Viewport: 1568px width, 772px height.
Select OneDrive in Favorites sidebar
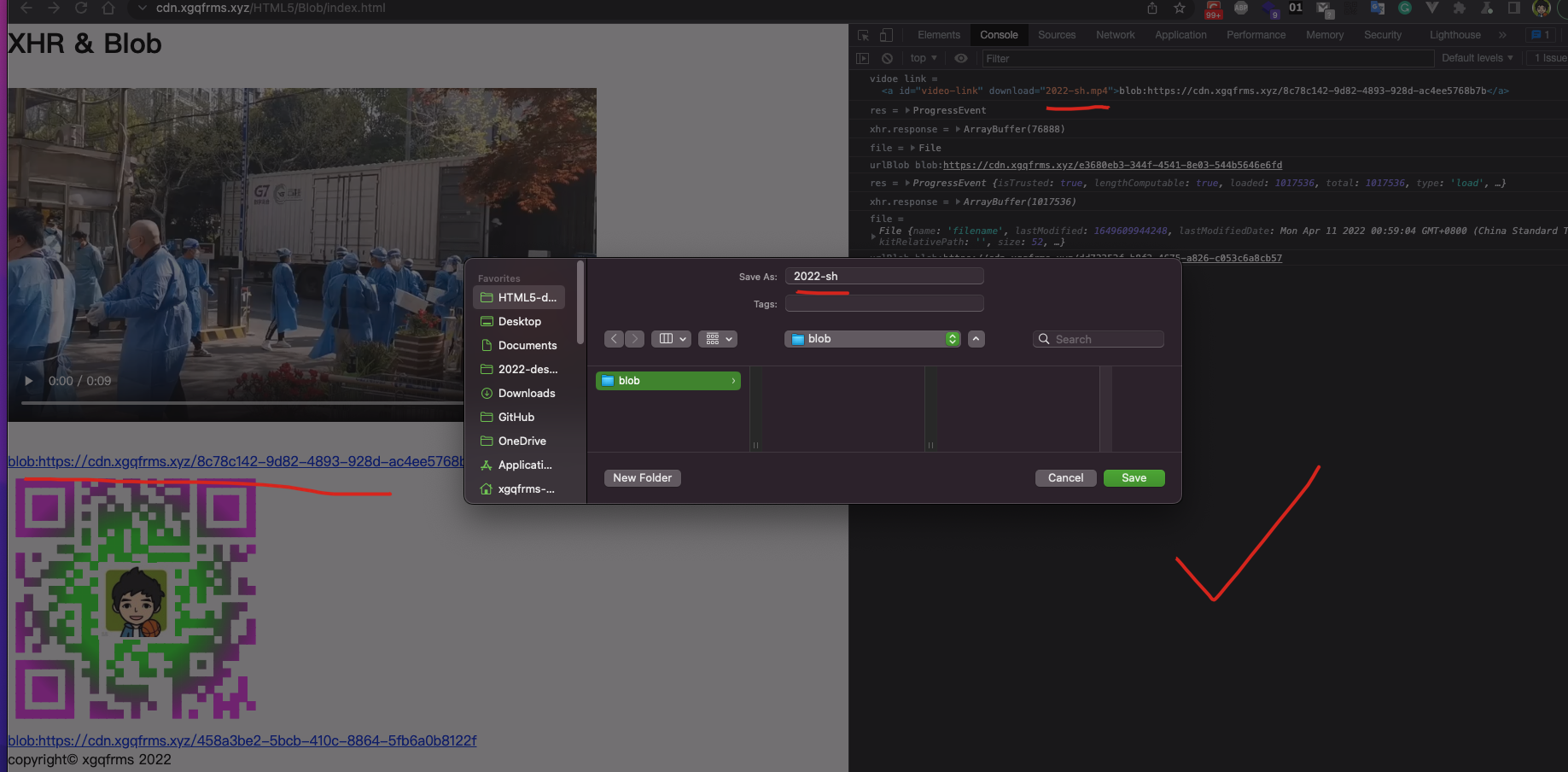519,441
